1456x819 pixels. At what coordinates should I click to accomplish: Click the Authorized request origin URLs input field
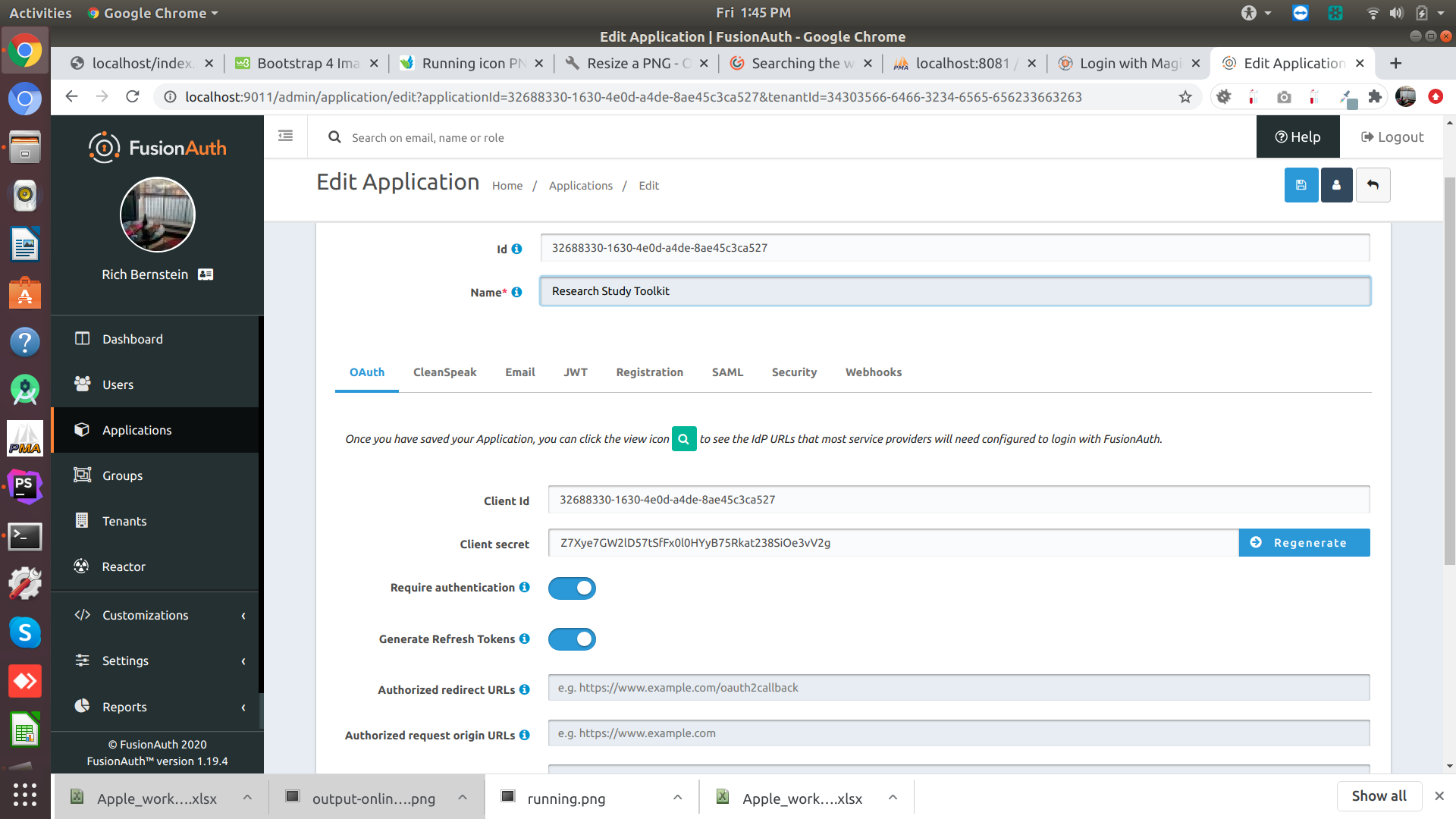click(x=959, y=733)
